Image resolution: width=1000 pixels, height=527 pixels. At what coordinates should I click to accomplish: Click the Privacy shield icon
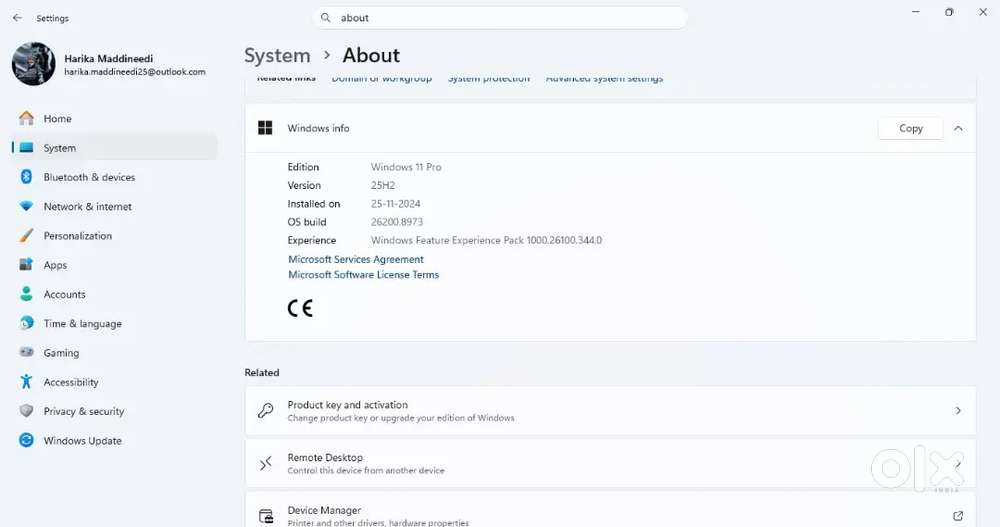26,411
